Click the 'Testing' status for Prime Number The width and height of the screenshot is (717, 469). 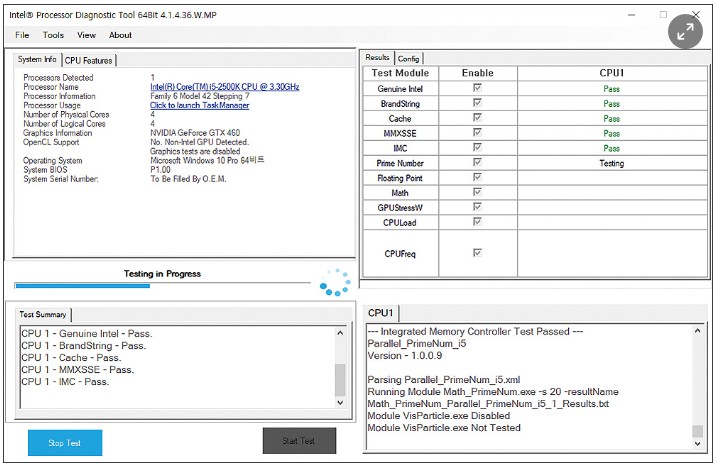pos(611,163)
